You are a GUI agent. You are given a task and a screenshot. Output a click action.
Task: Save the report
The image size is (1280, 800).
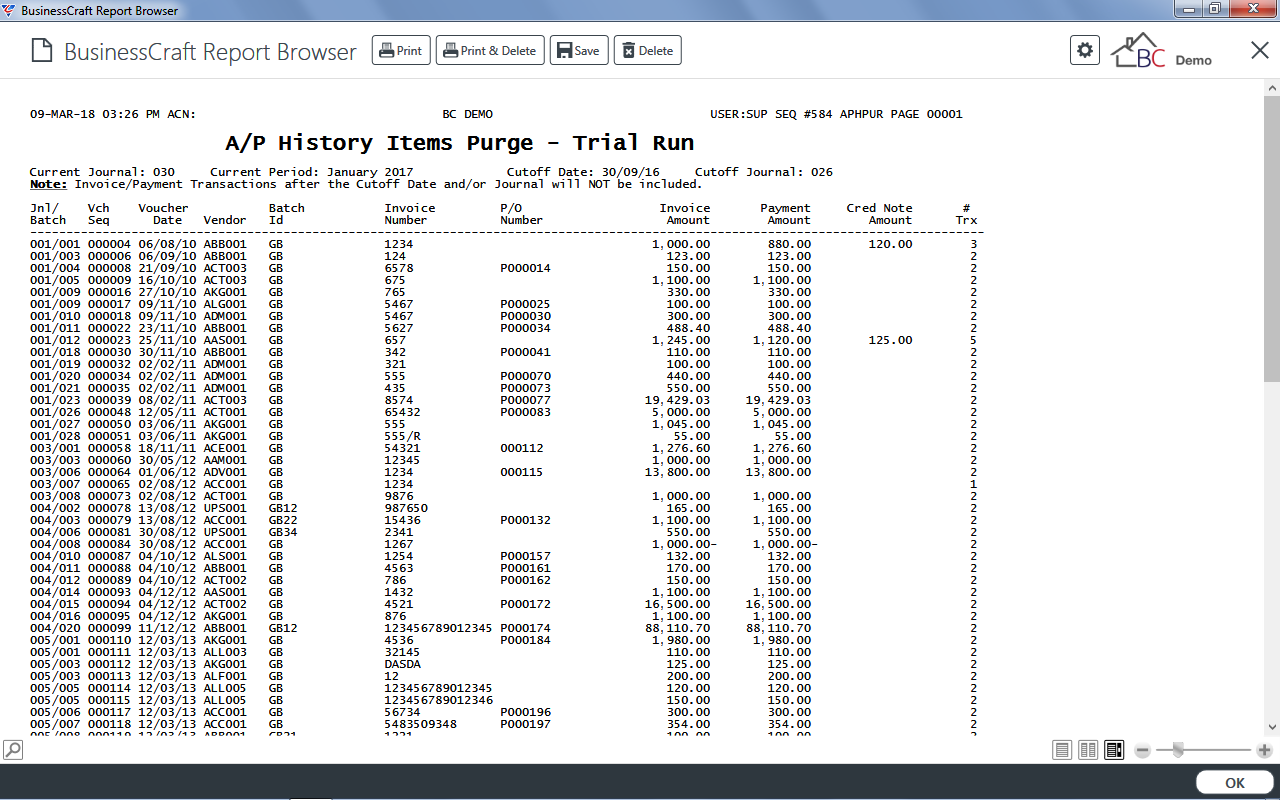pos(579,51)
